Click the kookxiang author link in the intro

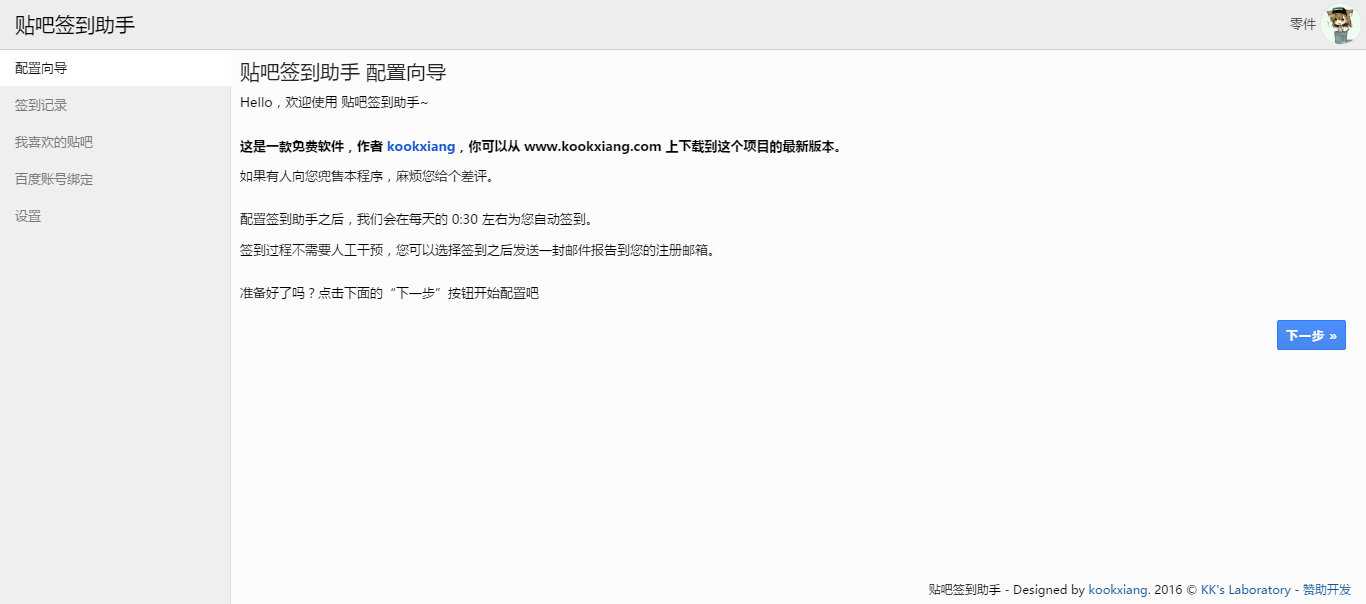tap(420, 146)
